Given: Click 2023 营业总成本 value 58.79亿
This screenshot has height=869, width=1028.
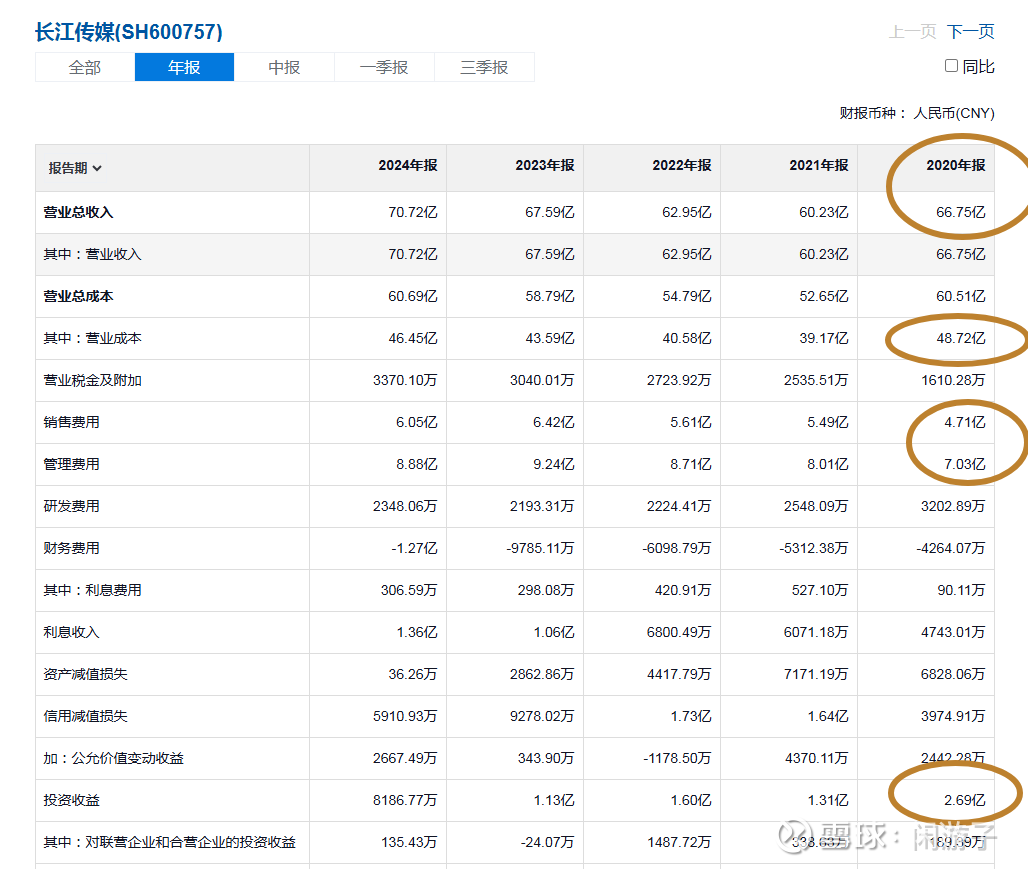Looking at the screenshot, I should pos(549,296).
